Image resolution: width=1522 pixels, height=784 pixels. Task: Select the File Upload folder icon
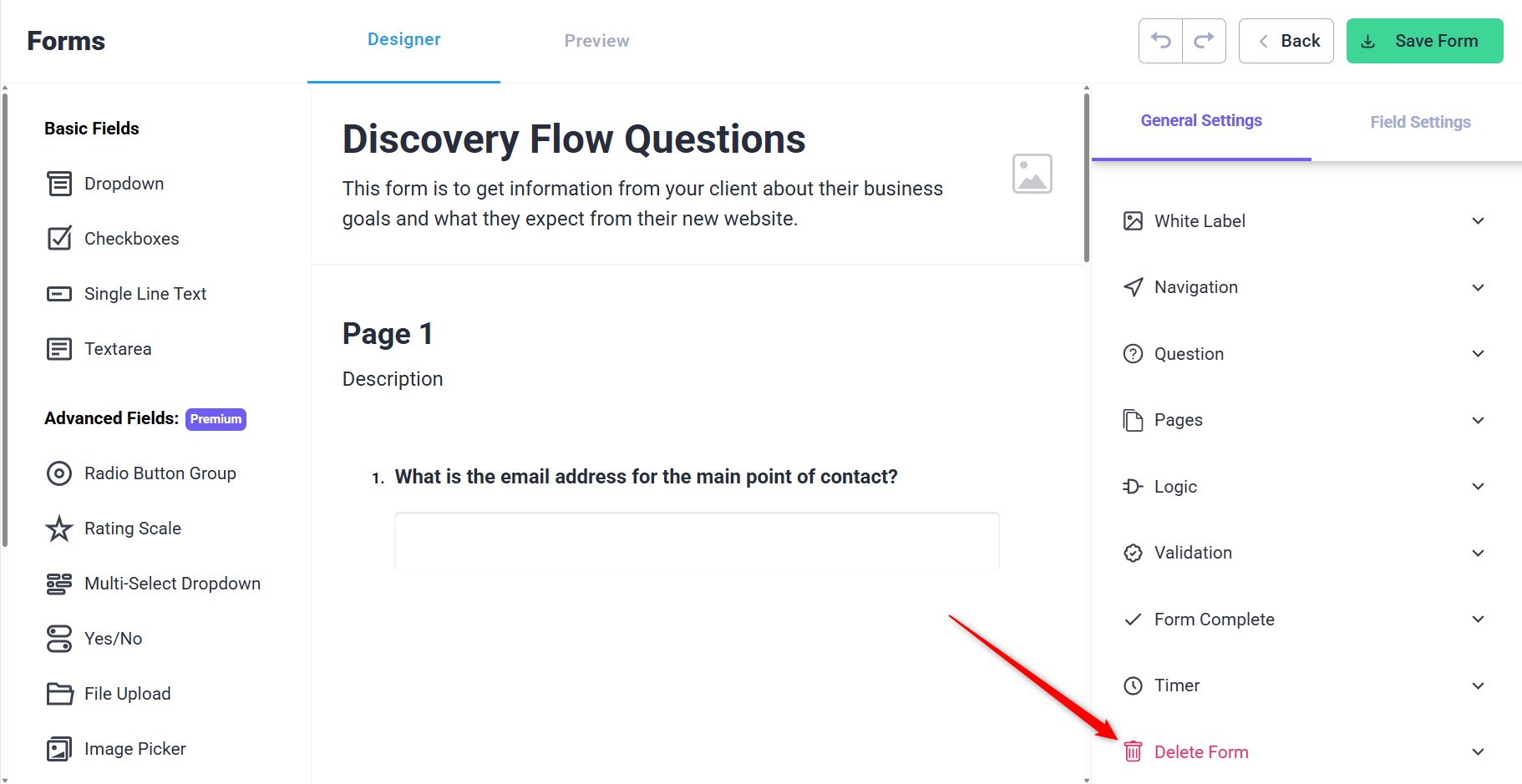tap(59, 694)
